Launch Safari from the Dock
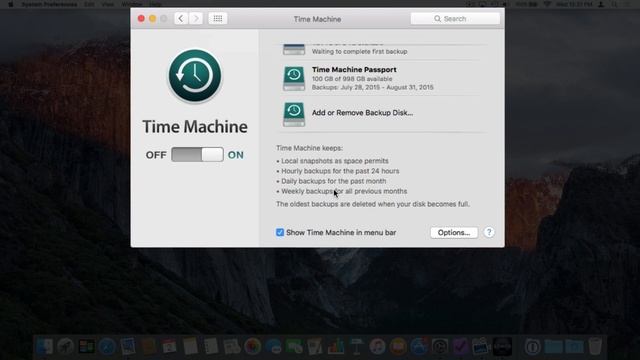Image resolution: width=640 pixels, height=360 pixels. [107, 347]
